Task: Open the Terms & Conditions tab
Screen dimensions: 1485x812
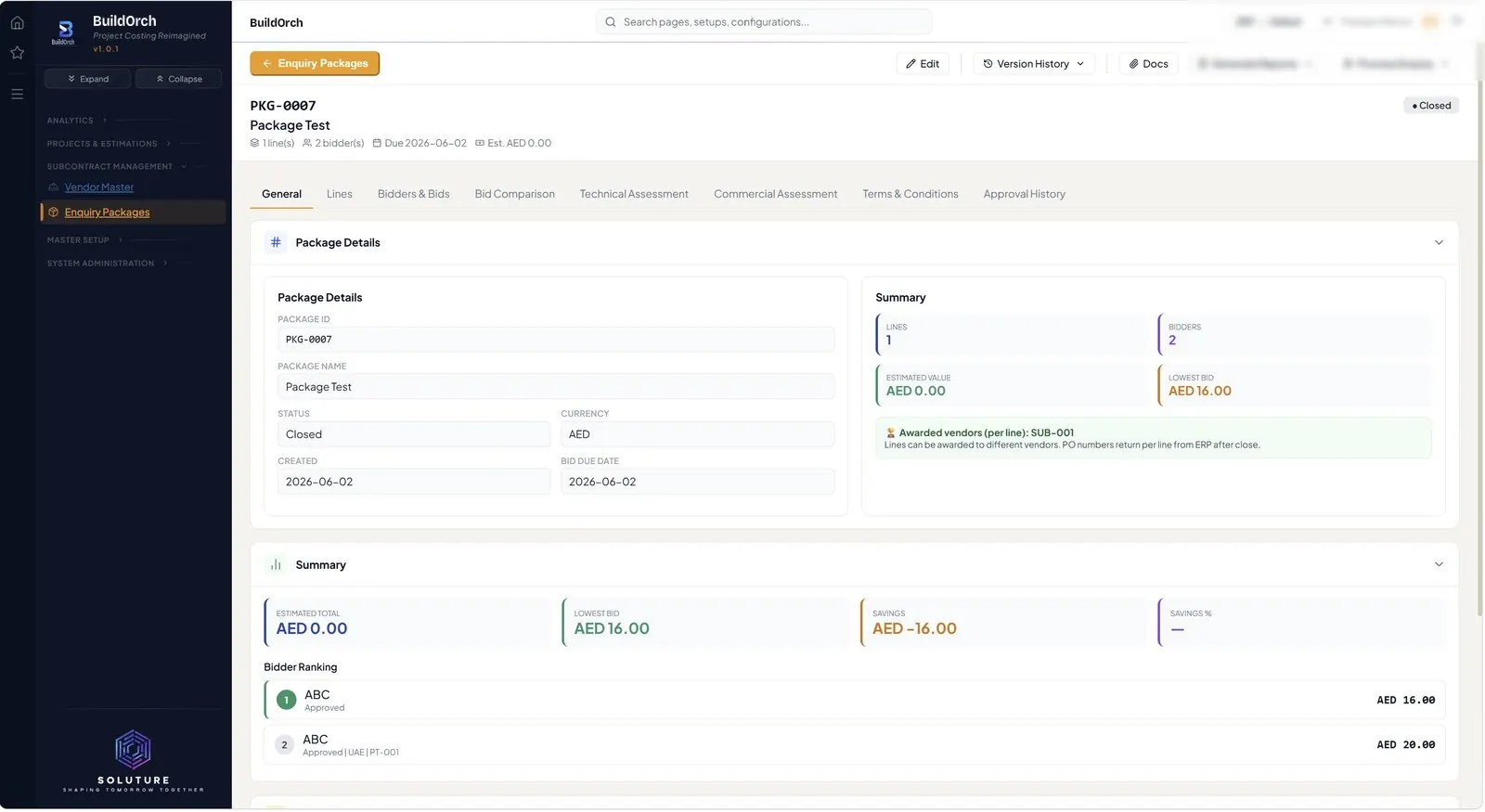Action: coord(910,194)
